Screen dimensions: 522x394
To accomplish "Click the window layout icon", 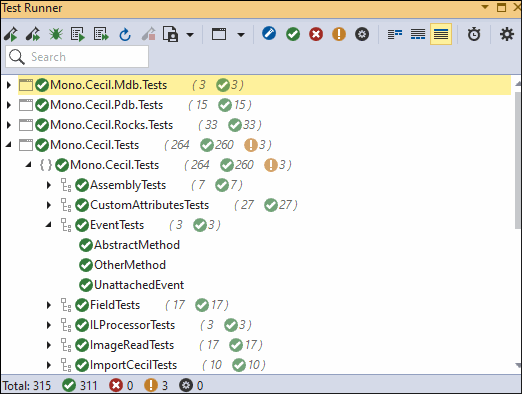I will [219, 34].
